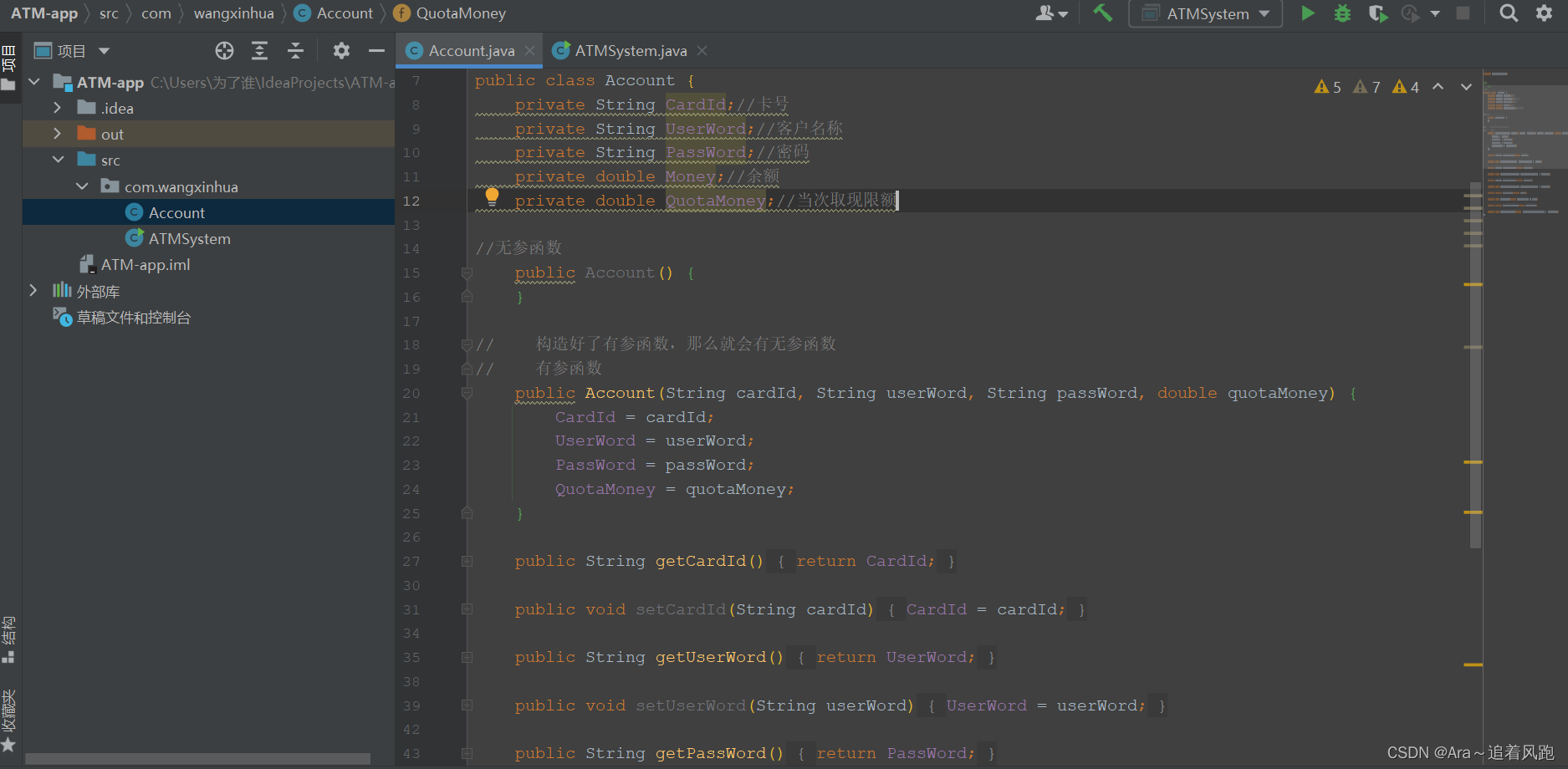
Task: Open the warning count 5 inspection indicator
Action: pyautogui.click(x=1328, y=87)
